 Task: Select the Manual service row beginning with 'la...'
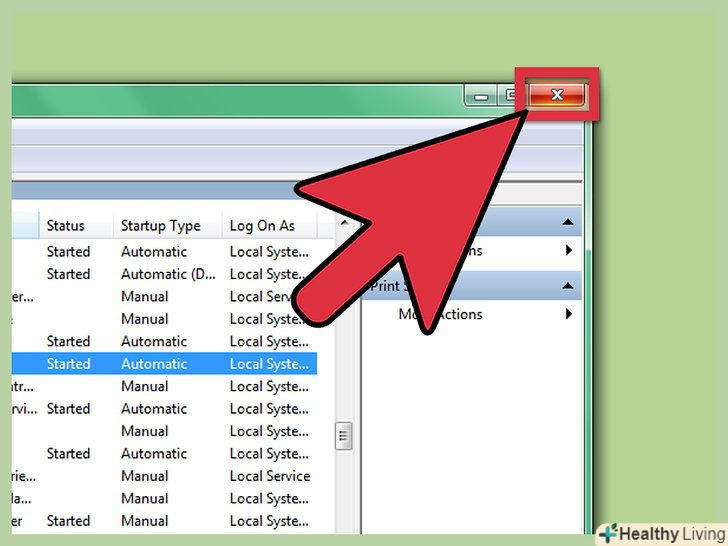coord(164,498)
